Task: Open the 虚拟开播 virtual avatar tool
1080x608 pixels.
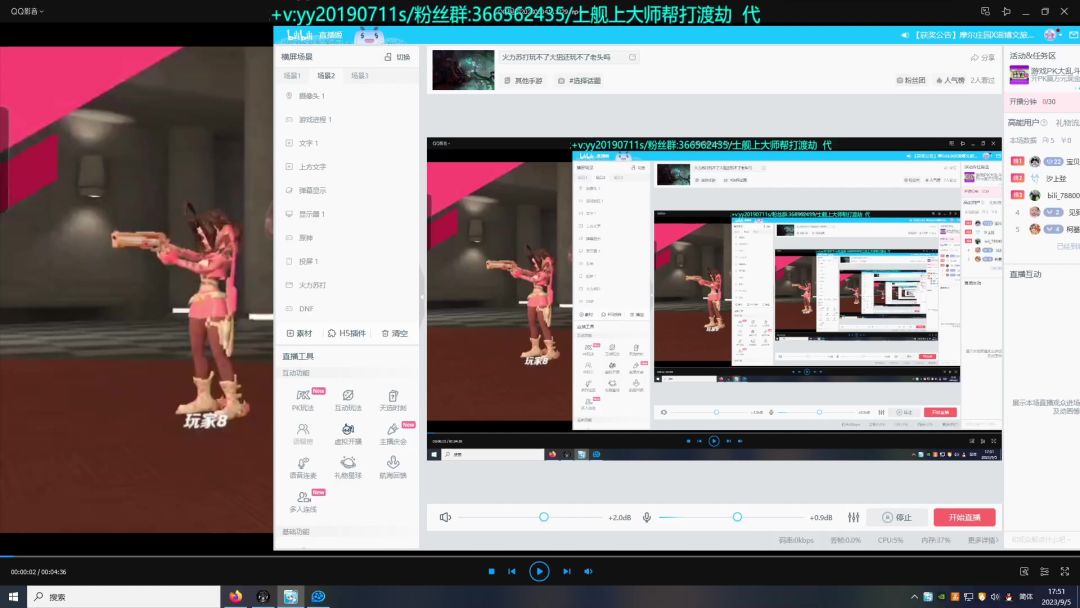Action: coord(348,434)
